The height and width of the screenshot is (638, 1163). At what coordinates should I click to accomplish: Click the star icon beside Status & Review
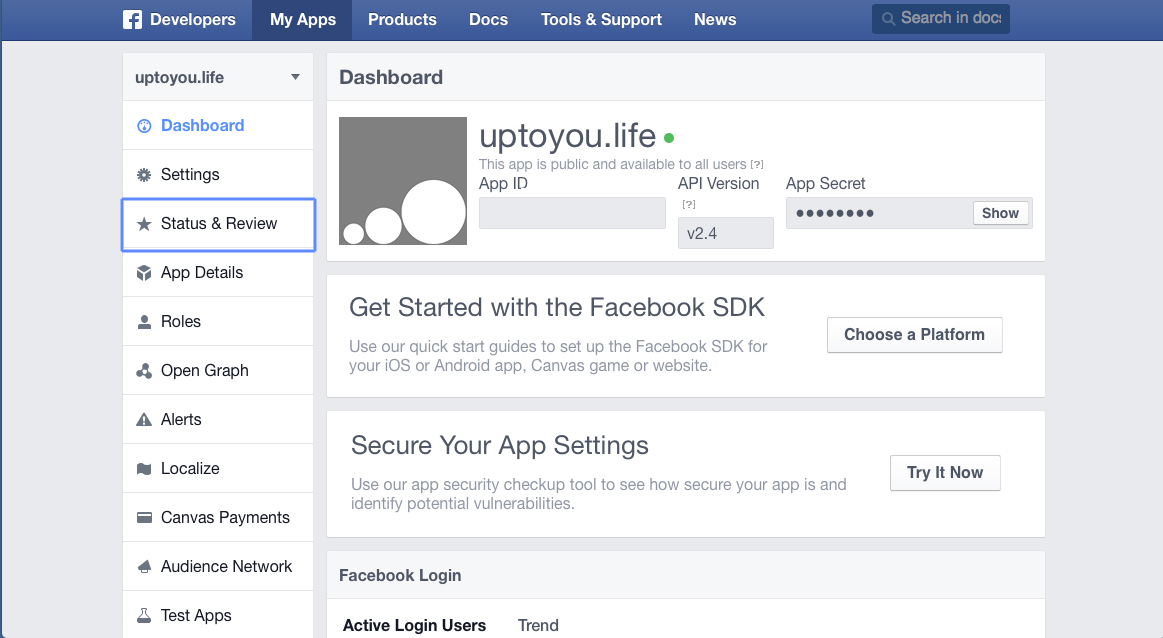click(x=144, y=224)
